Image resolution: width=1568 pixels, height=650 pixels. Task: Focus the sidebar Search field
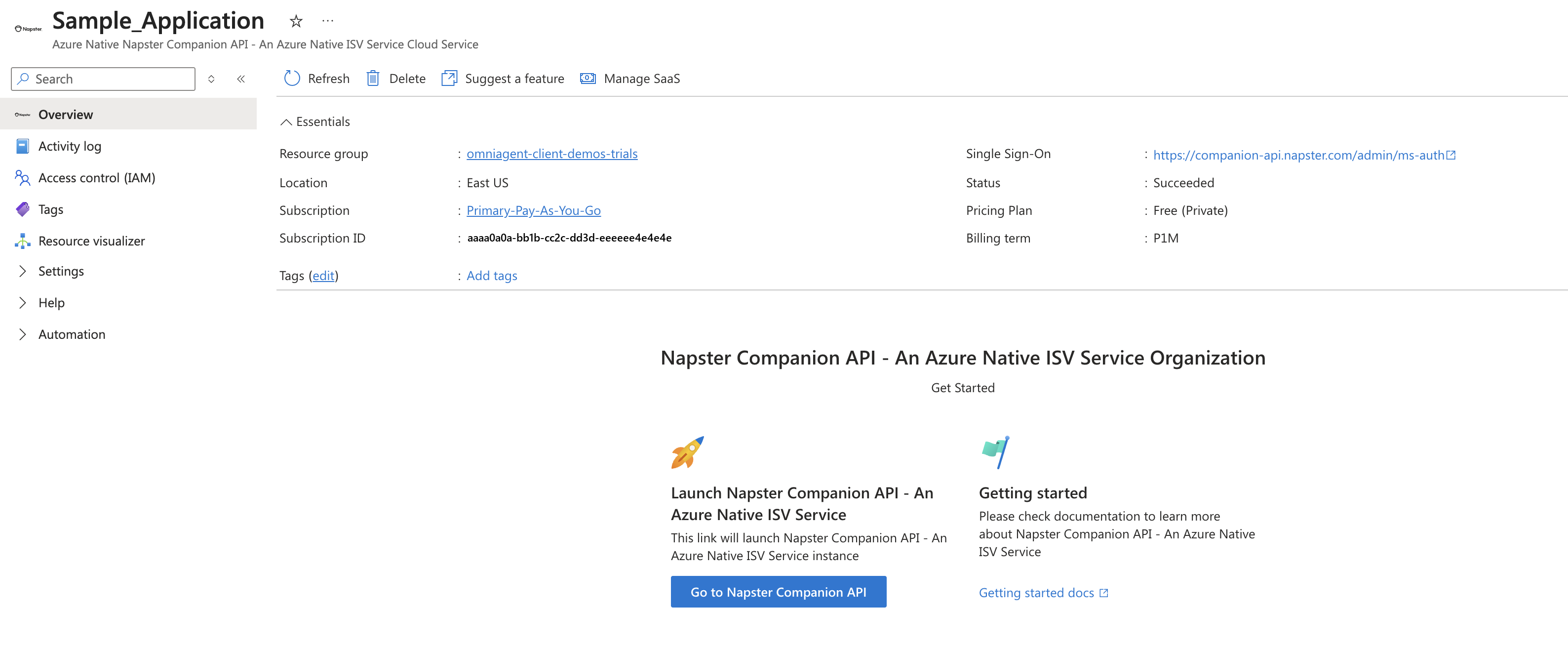click(x=103, y=79)
